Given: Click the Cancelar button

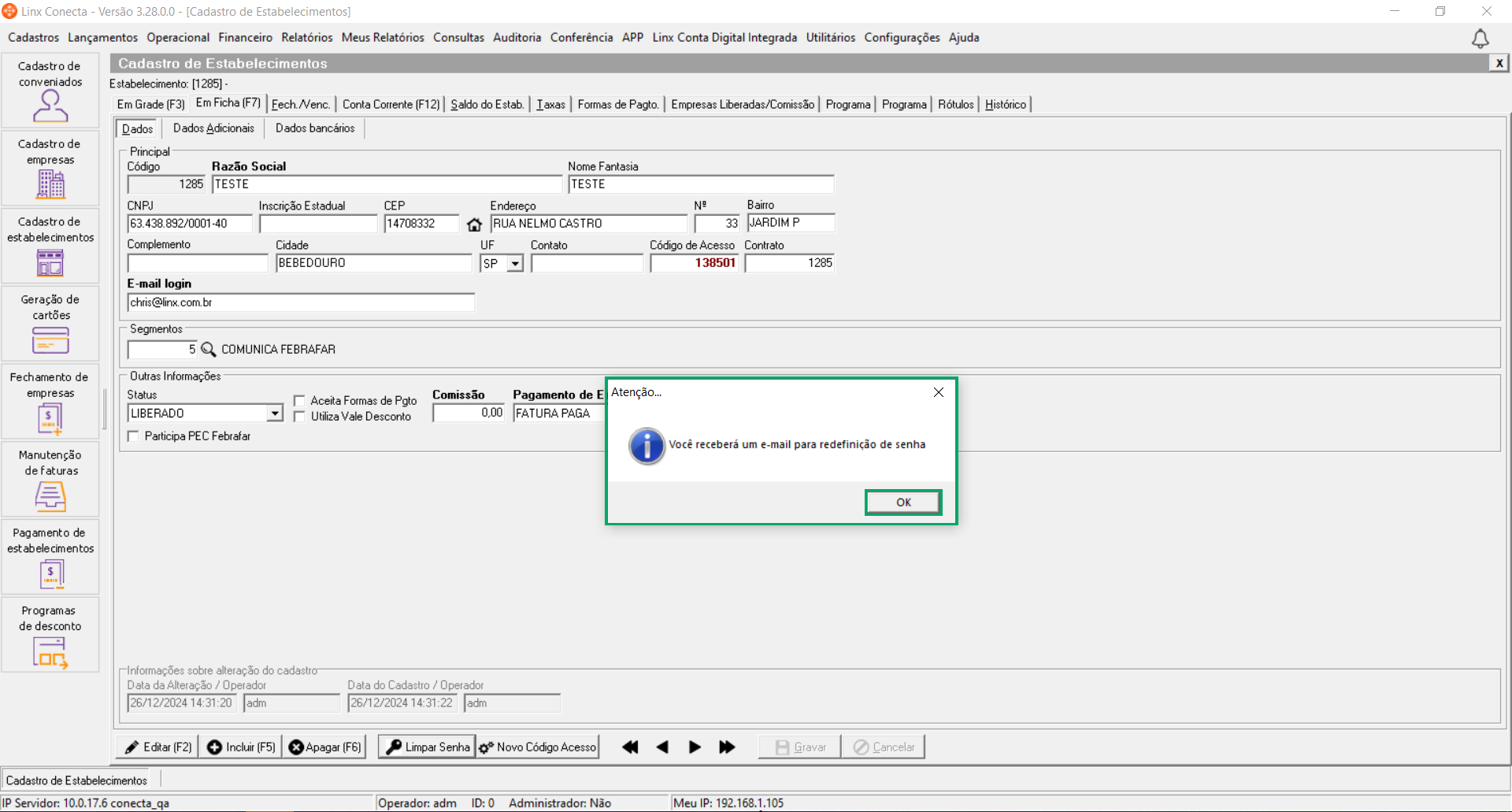Looking at the screenshot, I should pyautogui.click(x=884, y=747).
